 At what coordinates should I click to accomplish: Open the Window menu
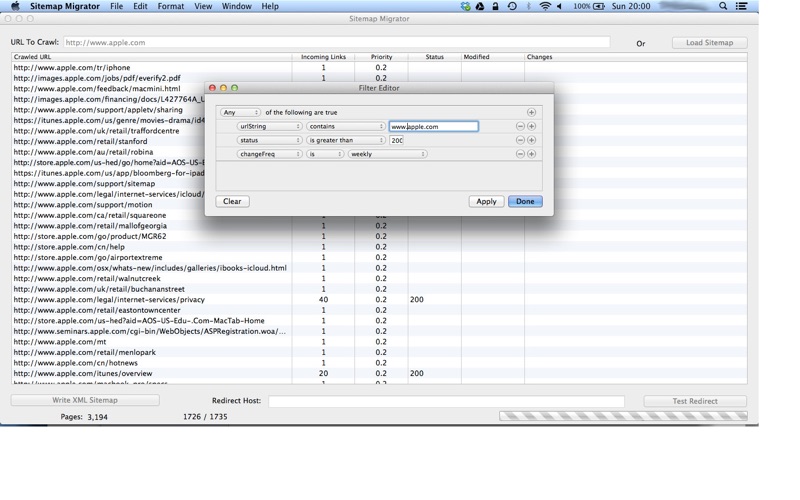click(x=236, y=6)
